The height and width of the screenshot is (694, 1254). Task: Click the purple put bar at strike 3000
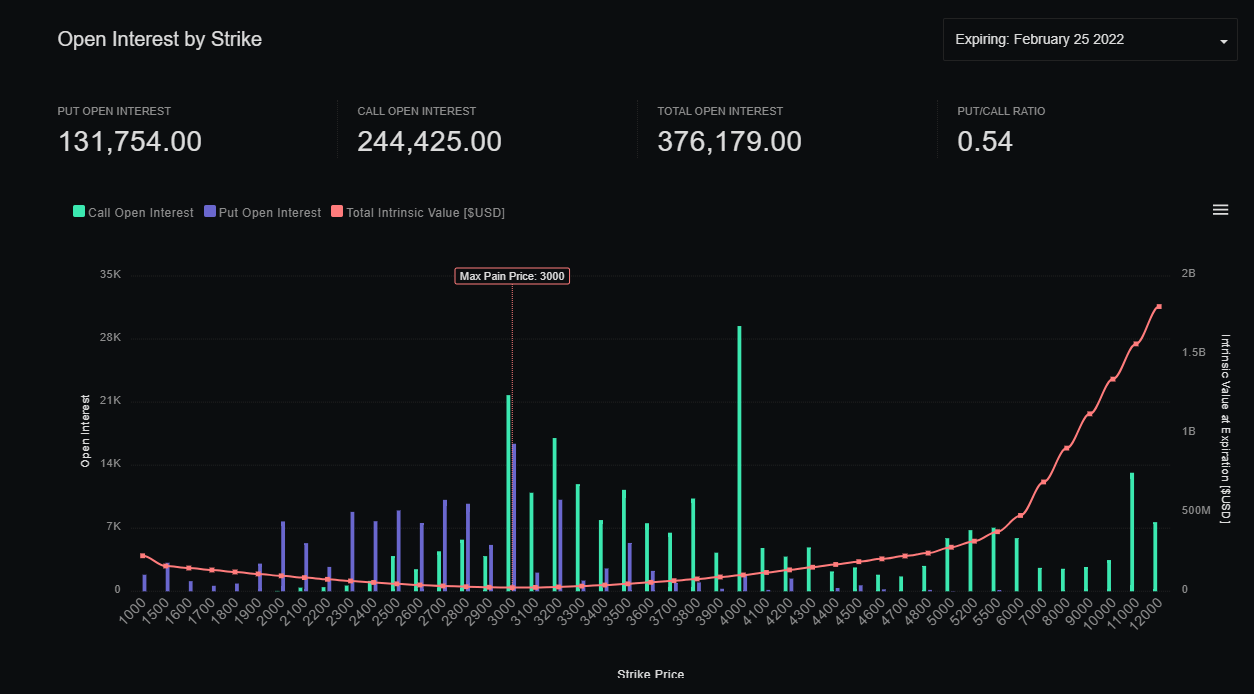click(x=514, y=517)
